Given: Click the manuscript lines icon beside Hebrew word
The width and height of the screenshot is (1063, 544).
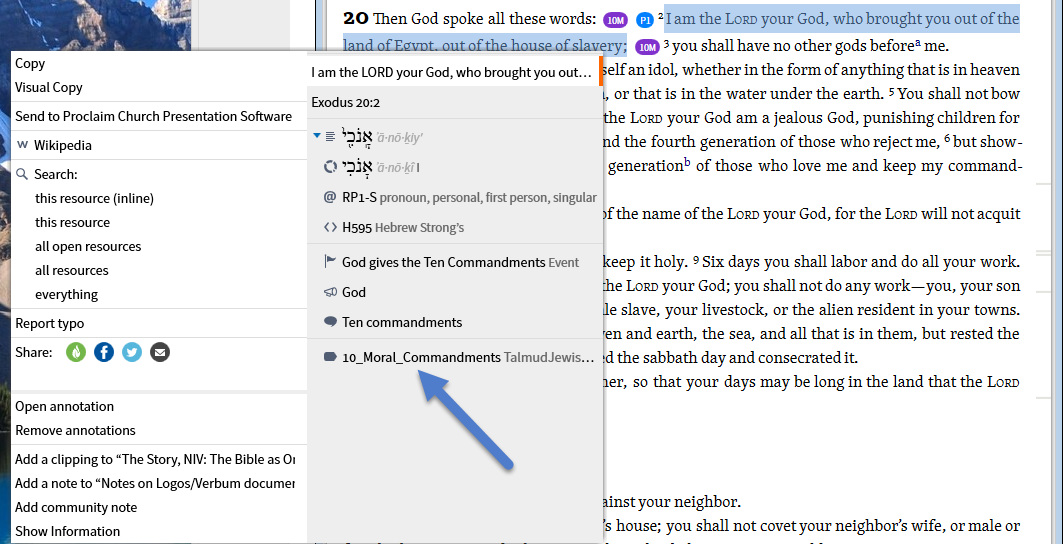Looking at the screenshot, I should [330, 136].
